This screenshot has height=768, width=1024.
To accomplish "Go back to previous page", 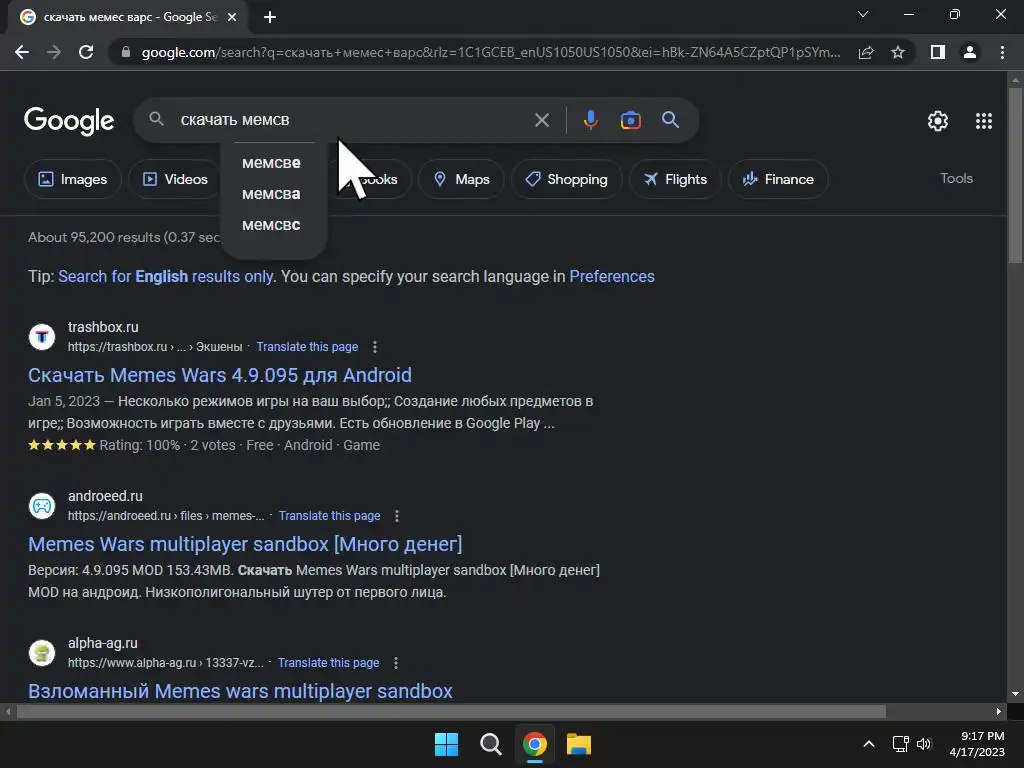I will click(22, 52).
